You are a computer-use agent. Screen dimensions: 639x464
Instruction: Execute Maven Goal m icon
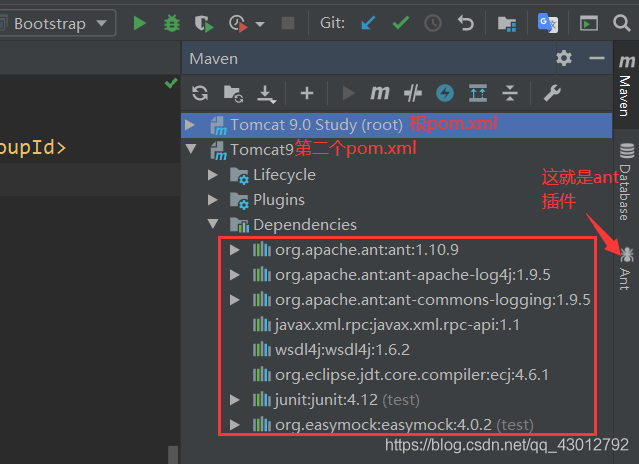click(x=380, y=93)
